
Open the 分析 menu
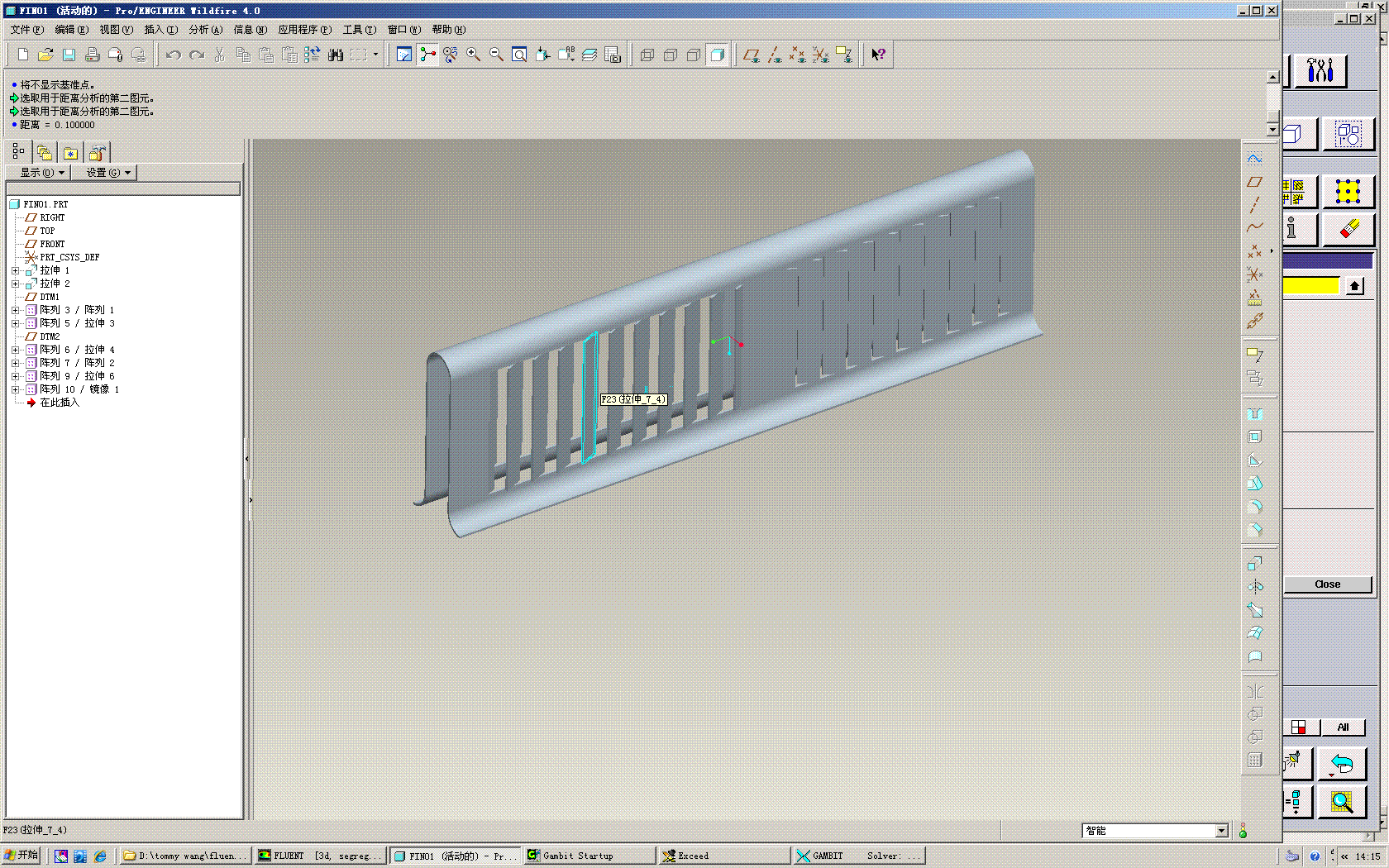click(205, 30)
